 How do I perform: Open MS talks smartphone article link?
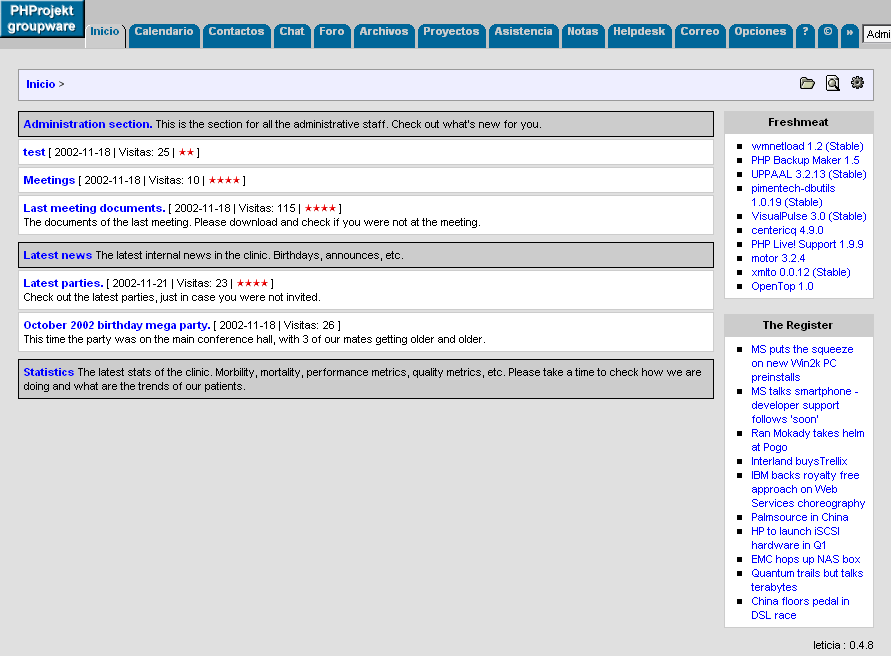pos(805,405)
